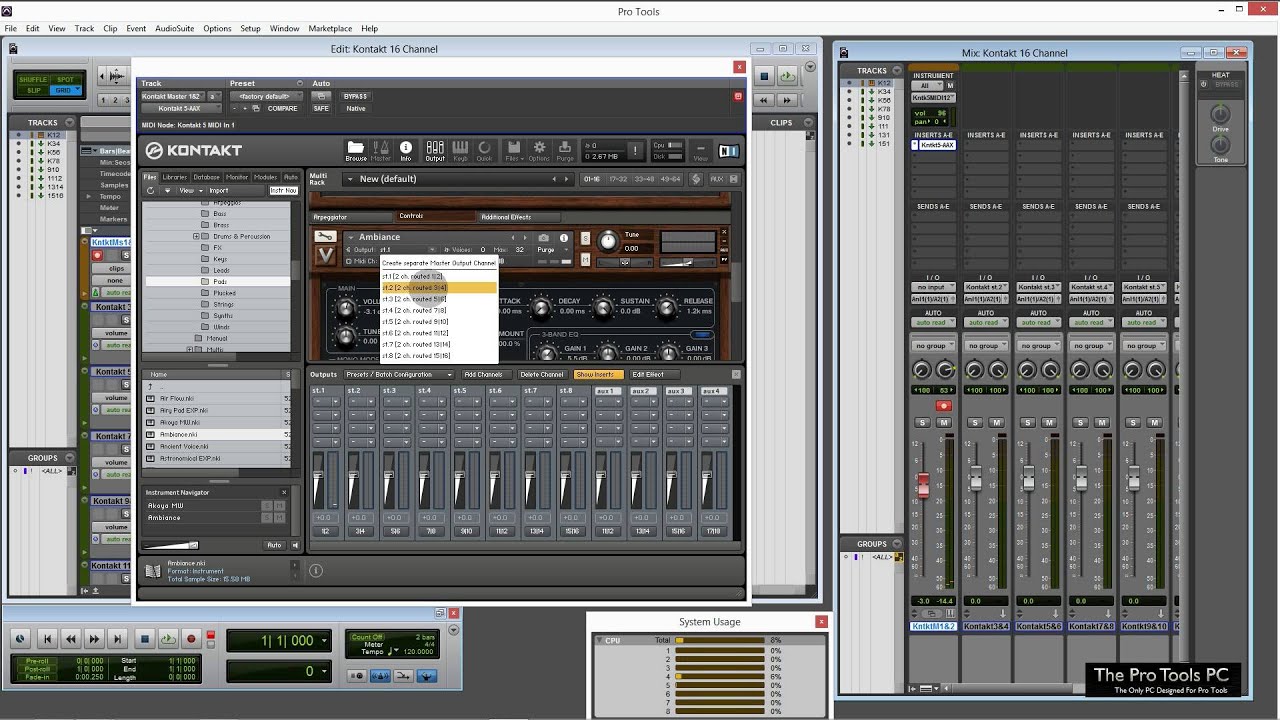Open the Kontakt Files menu icon

pyautogui.click(x=513, y=150)
